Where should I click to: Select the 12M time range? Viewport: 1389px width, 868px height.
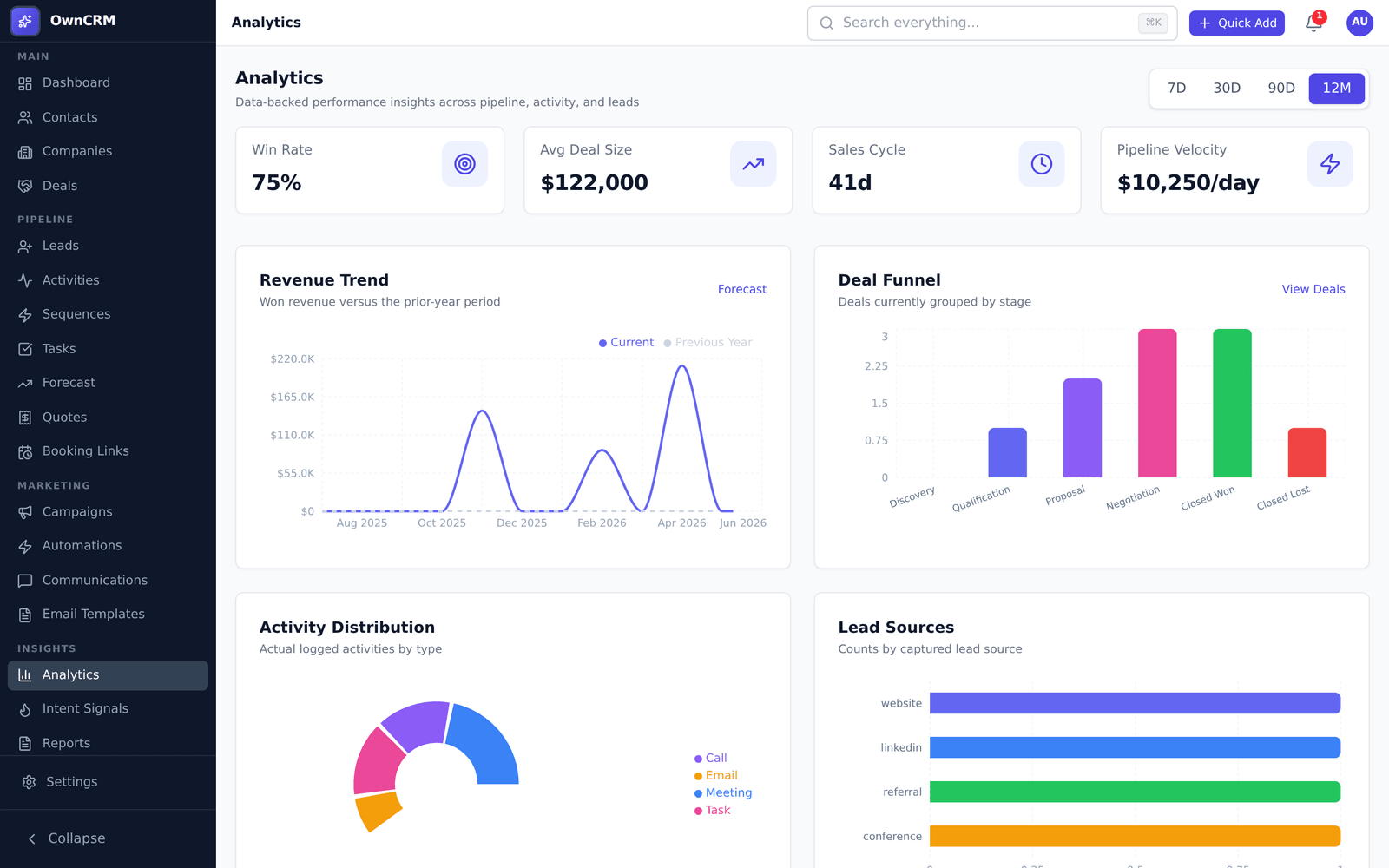click(x=1337, y=88)
